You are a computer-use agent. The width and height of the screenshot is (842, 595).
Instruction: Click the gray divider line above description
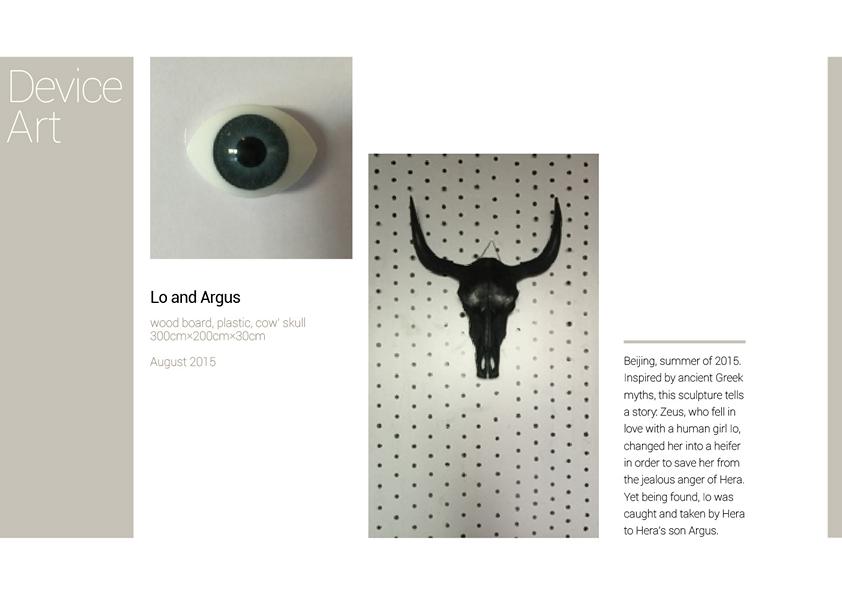[685, 342]
